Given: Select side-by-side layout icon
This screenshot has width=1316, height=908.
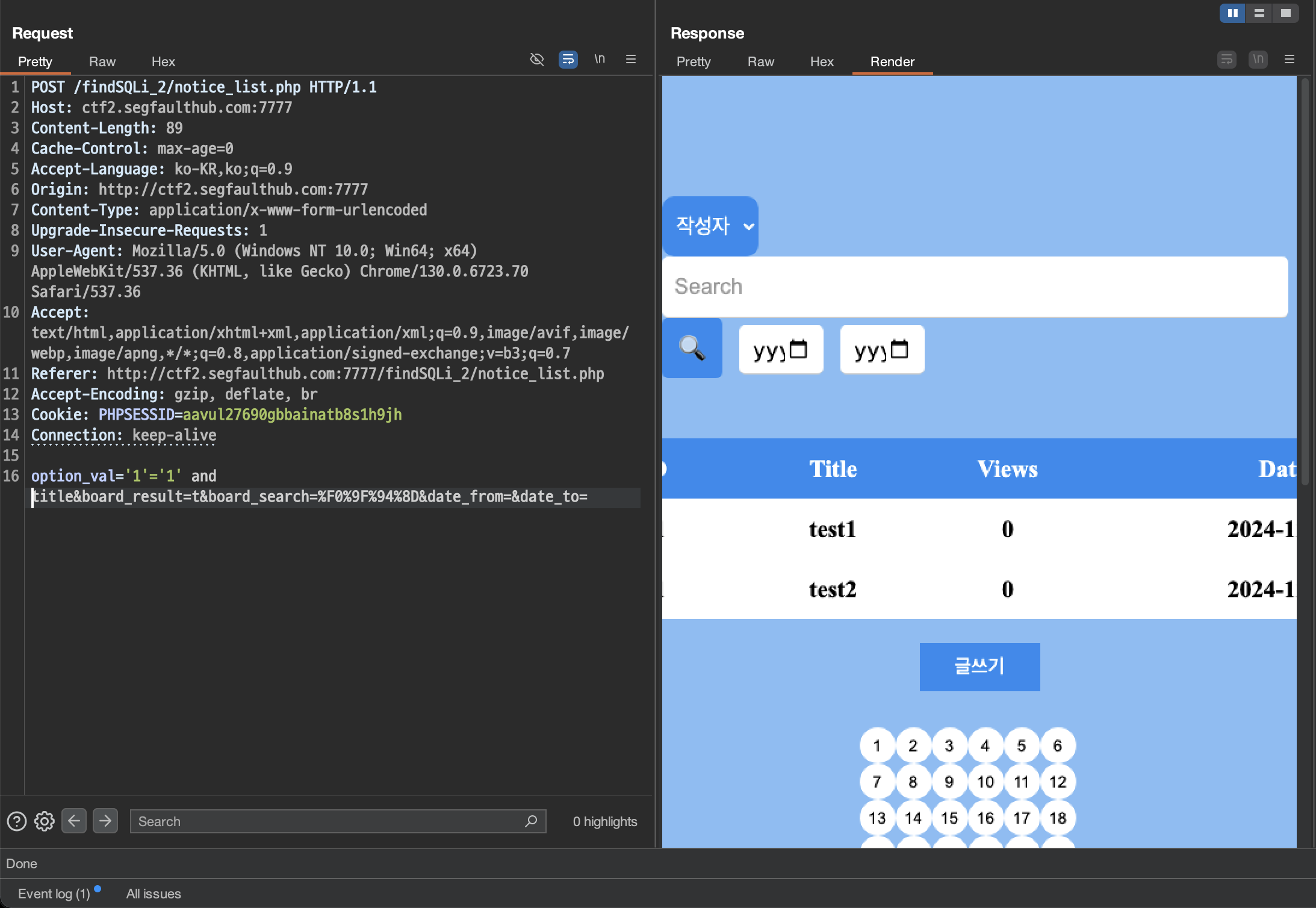Looking at the screenshot, I should (1232, 13).
